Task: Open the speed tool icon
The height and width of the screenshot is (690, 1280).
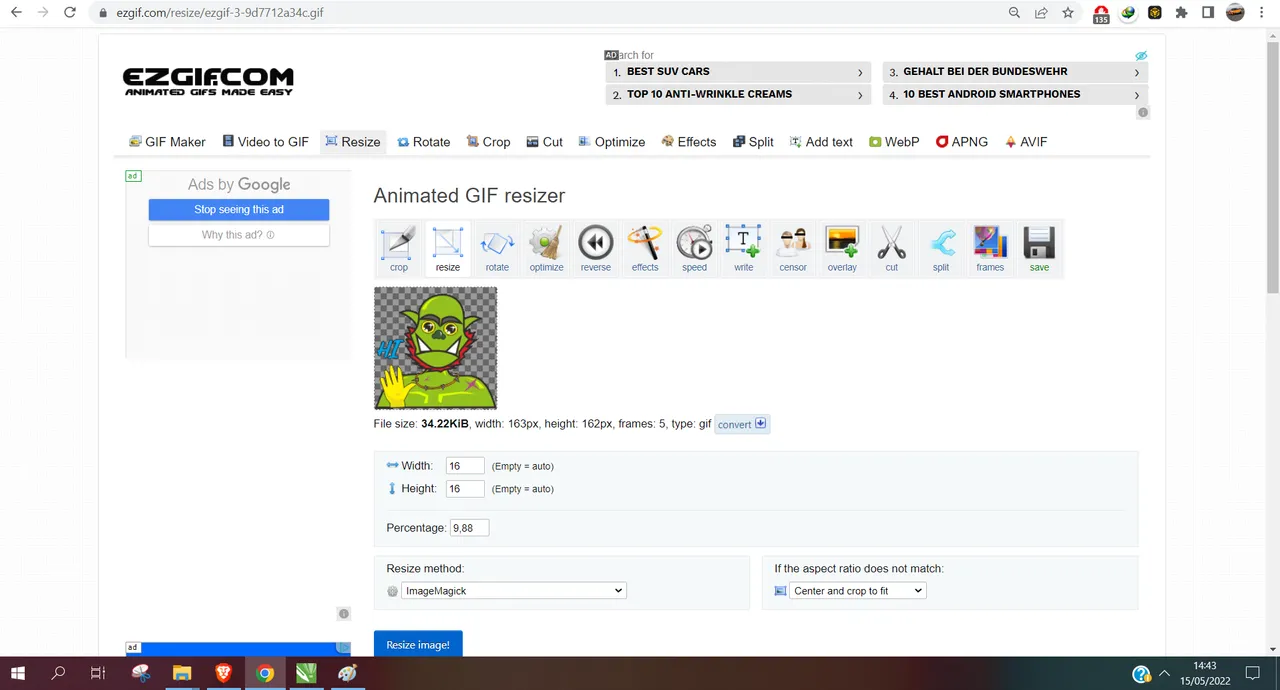Action: 694,248
